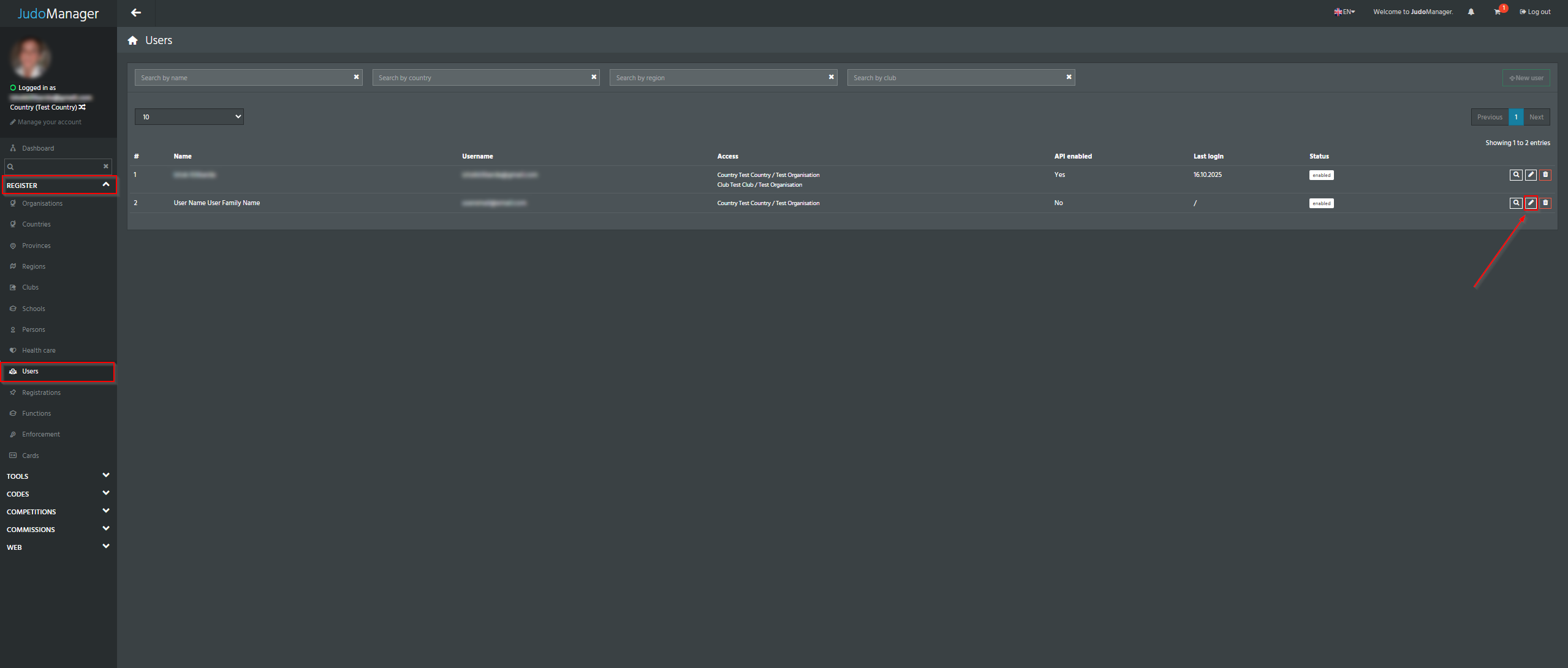Image resolution: width=1568 pixels, height=668 pixels.
Task: Click the Log out link
Action: tap(1535, 12)
